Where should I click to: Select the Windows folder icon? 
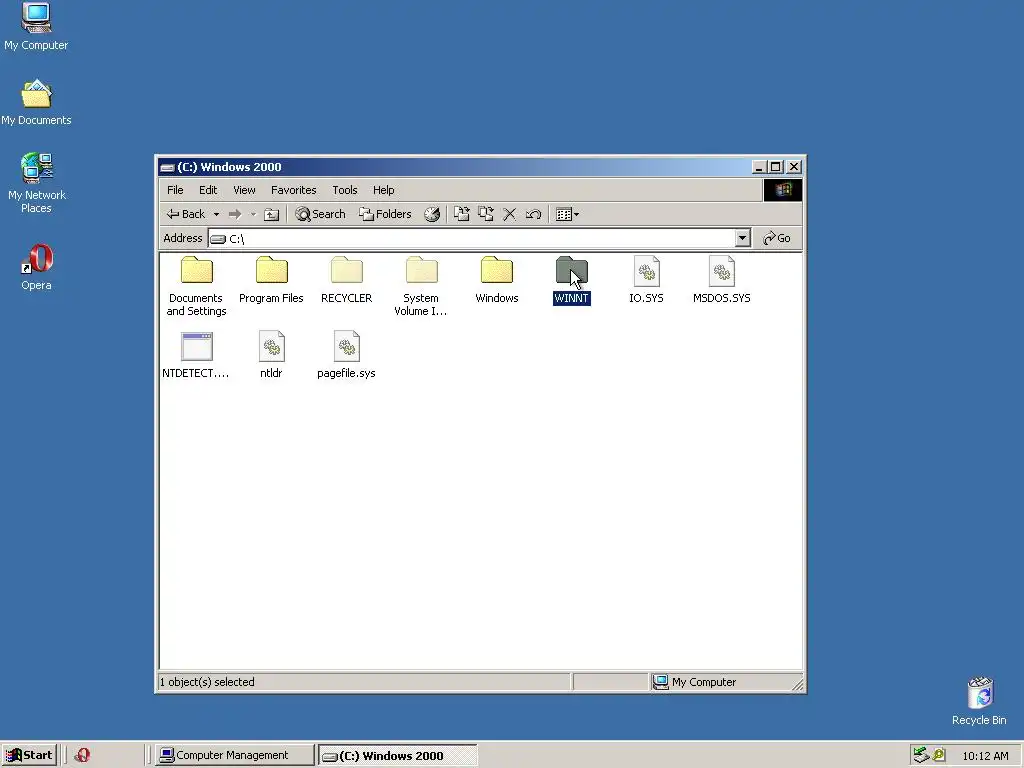[x=497, y=270]
